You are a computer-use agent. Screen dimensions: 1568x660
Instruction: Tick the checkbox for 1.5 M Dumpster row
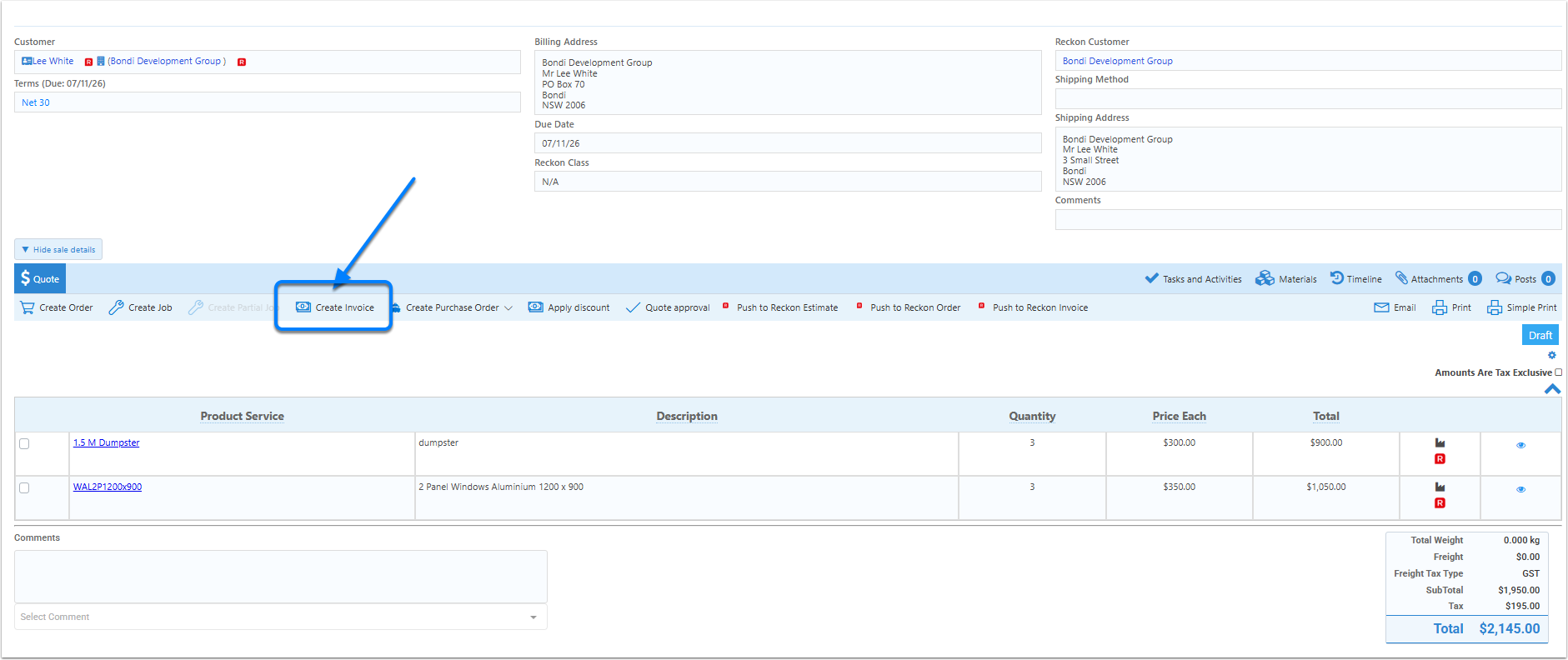[24, 443]
